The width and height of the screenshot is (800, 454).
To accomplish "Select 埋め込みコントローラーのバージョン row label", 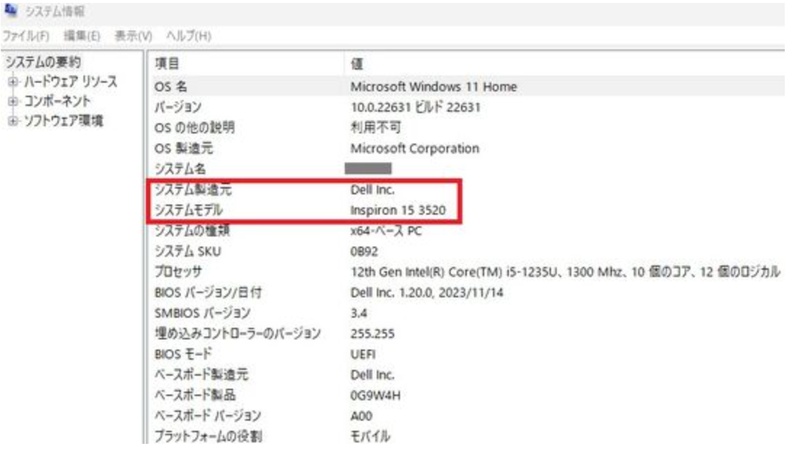I will [x=238, y=334].
